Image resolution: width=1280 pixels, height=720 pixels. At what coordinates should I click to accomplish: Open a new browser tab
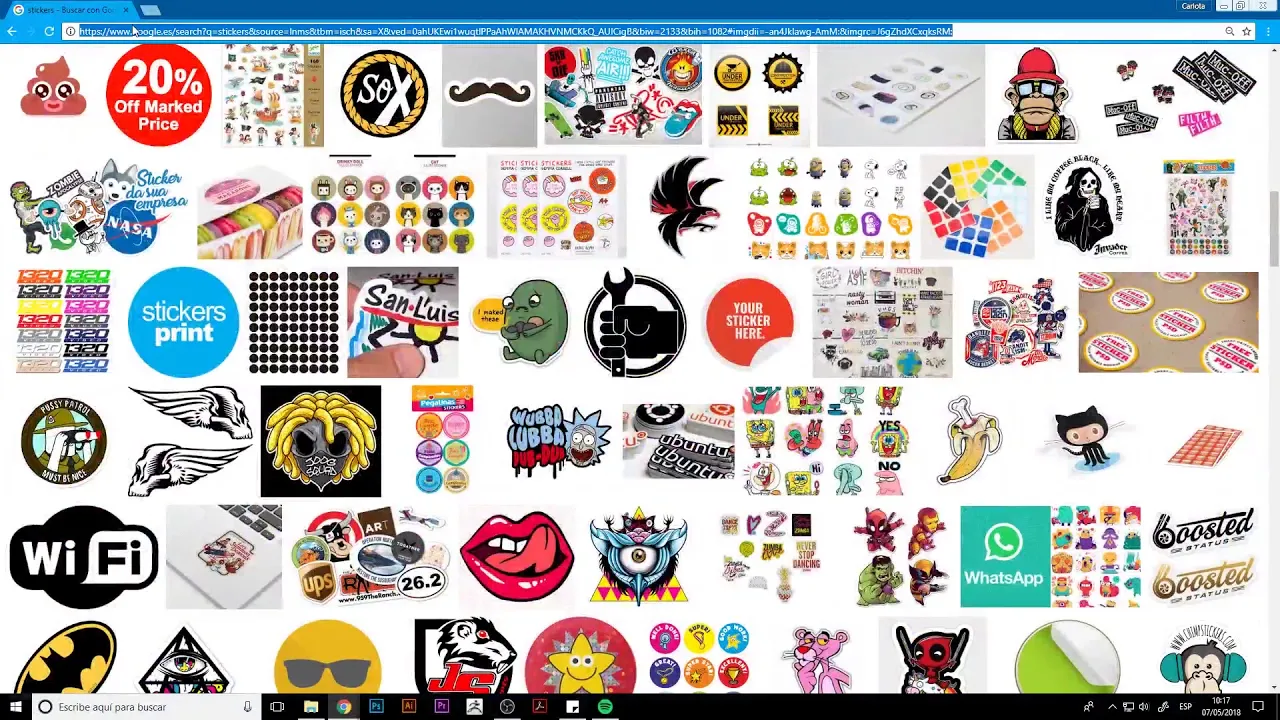point(150,9)
